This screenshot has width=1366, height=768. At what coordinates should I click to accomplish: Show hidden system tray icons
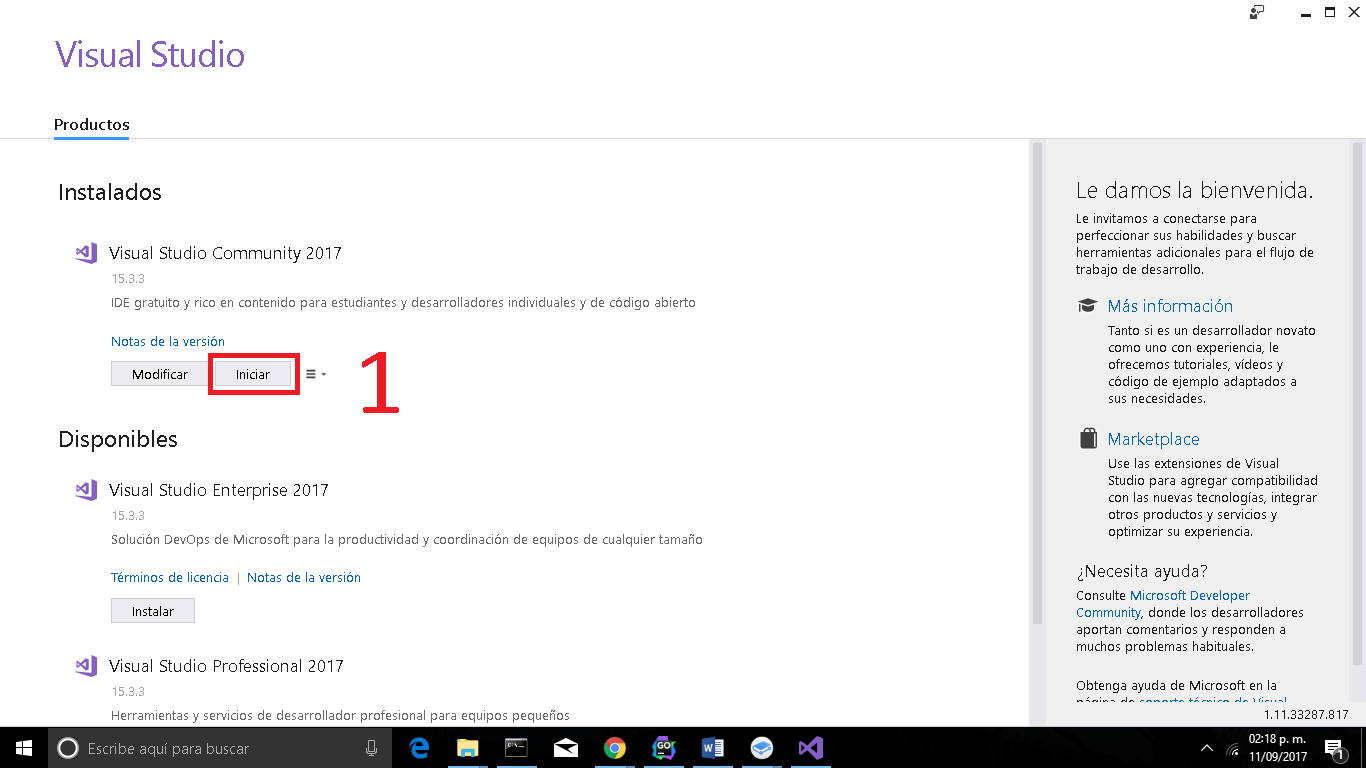click(1206, 748)
